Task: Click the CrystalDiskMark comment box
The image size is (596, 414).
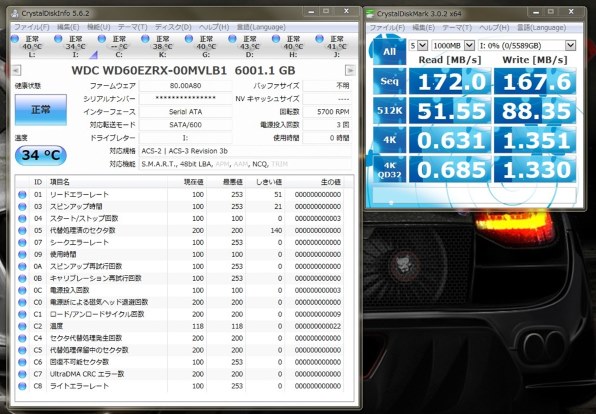Action: [474, 195]
